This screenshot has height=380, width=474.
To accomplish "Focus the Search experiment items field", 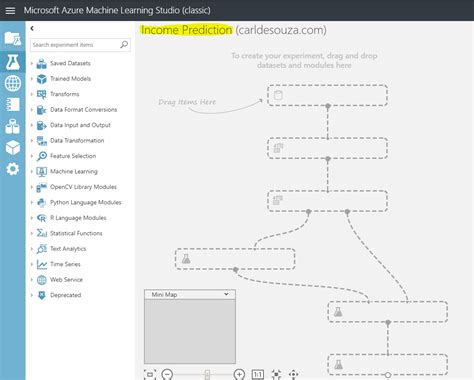I will click(80, 45).
